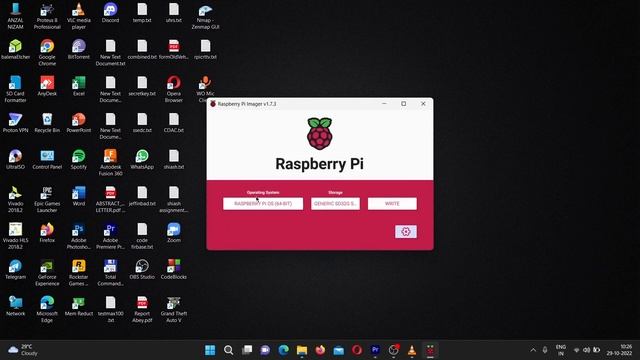The height and width of the screenshot is (360, 640).
Task: Select AnyDesk desktop icon
Action: tap(47, 87)
